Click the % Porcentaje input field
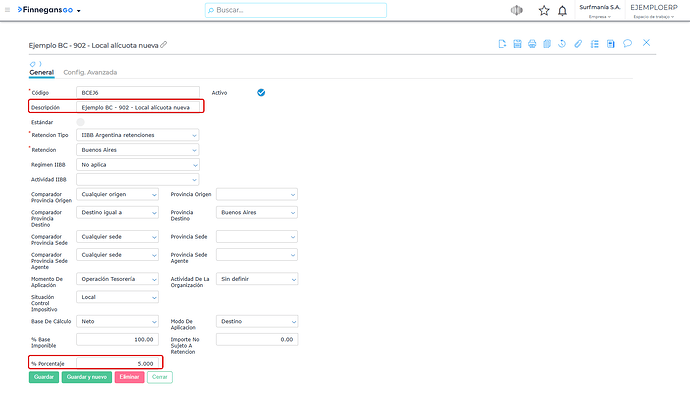This screenshot has height=402, width=690. pyautogui.click(x=117, y=363)
